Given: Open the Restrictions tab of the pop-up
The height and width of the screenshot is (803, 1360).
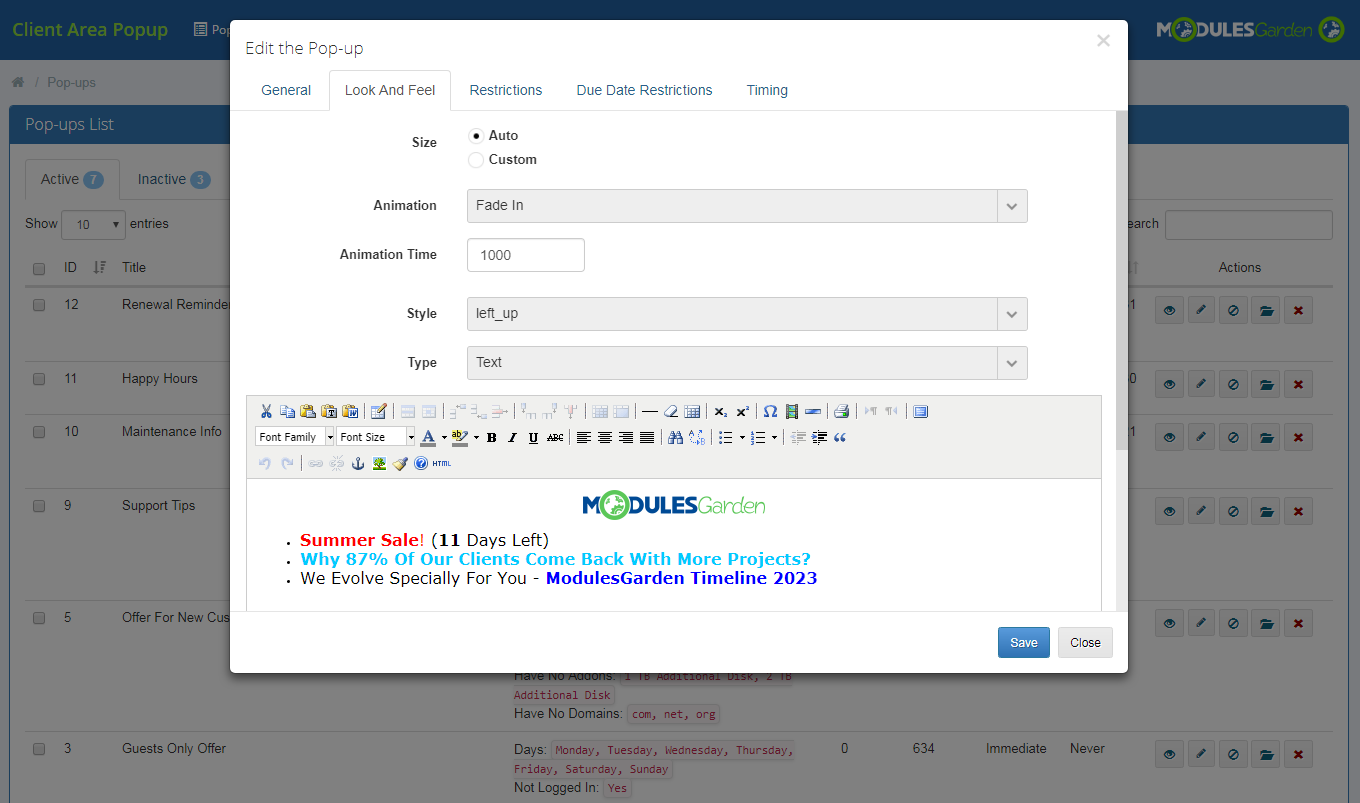Looking at the screenshot, I should [x=505, y=90].
